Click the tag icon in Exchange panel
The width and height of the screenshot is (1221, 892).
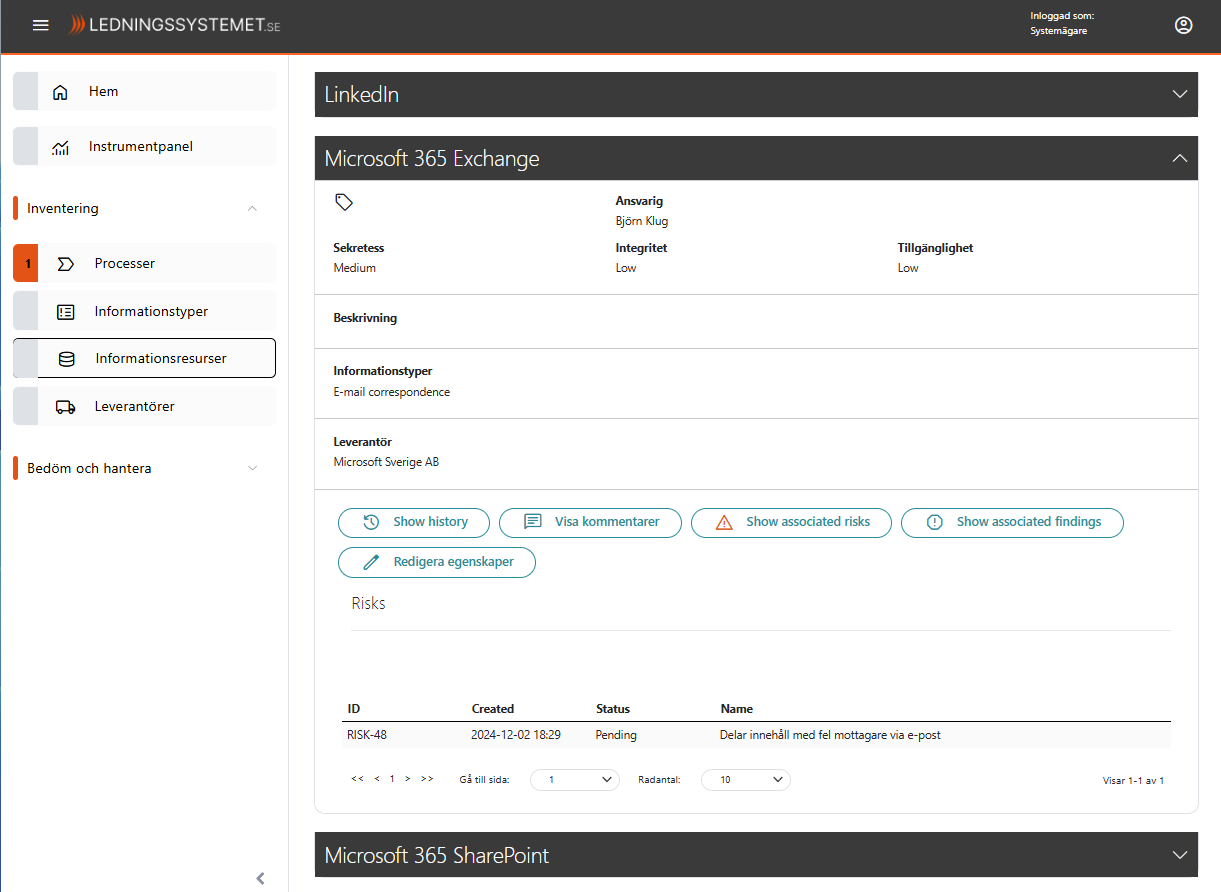pyautogui.click(x=344, y=202)
